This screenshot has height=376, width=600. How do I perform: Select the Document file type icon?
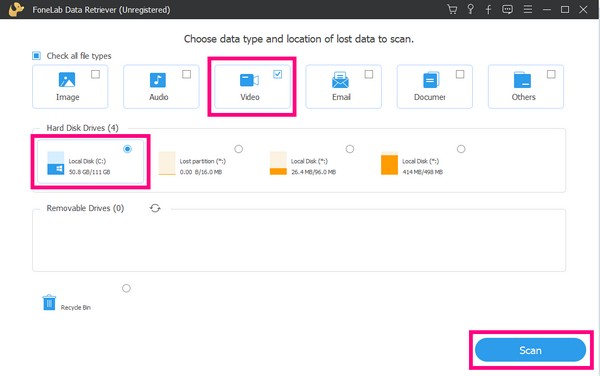[431, 80]
